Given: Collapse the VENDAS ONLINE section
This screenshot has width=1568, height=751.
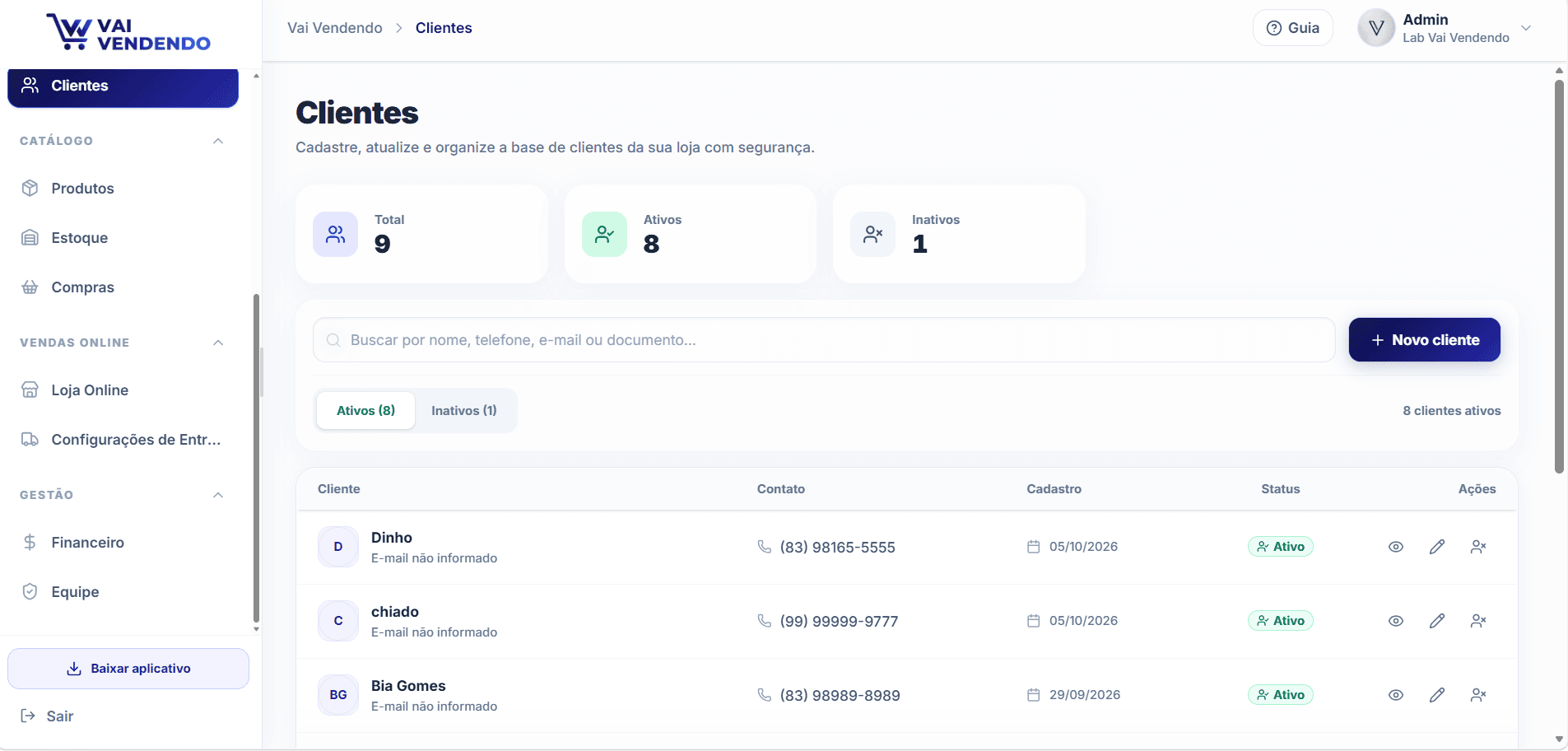Looking at the screenshot, I should click(x=218, y=343).
